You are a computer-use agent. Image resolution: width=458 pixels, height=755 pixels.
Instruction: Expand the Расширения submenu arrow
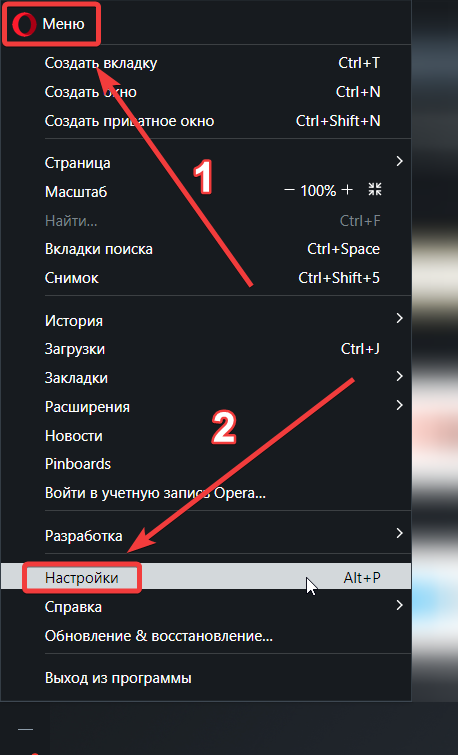[399, 405]
